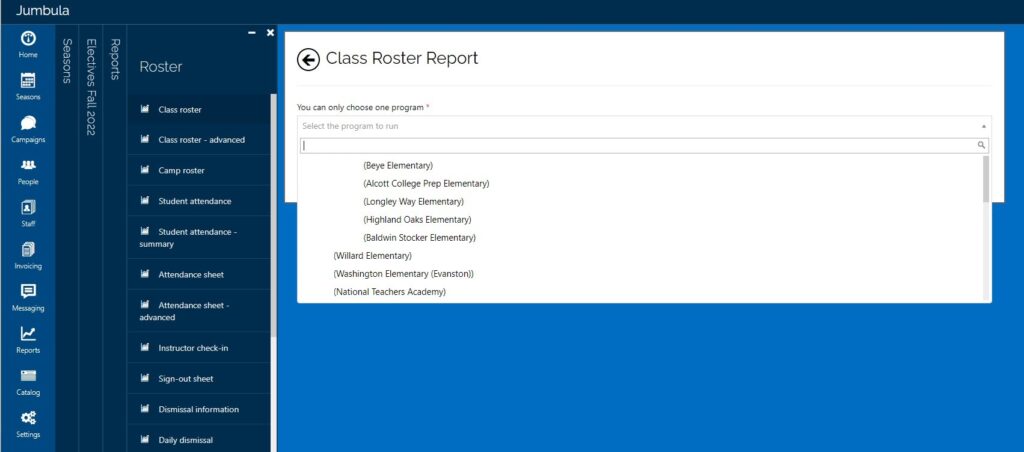Click the dropdown list scrollbar
1024x452 pixels.
[986, 180]
